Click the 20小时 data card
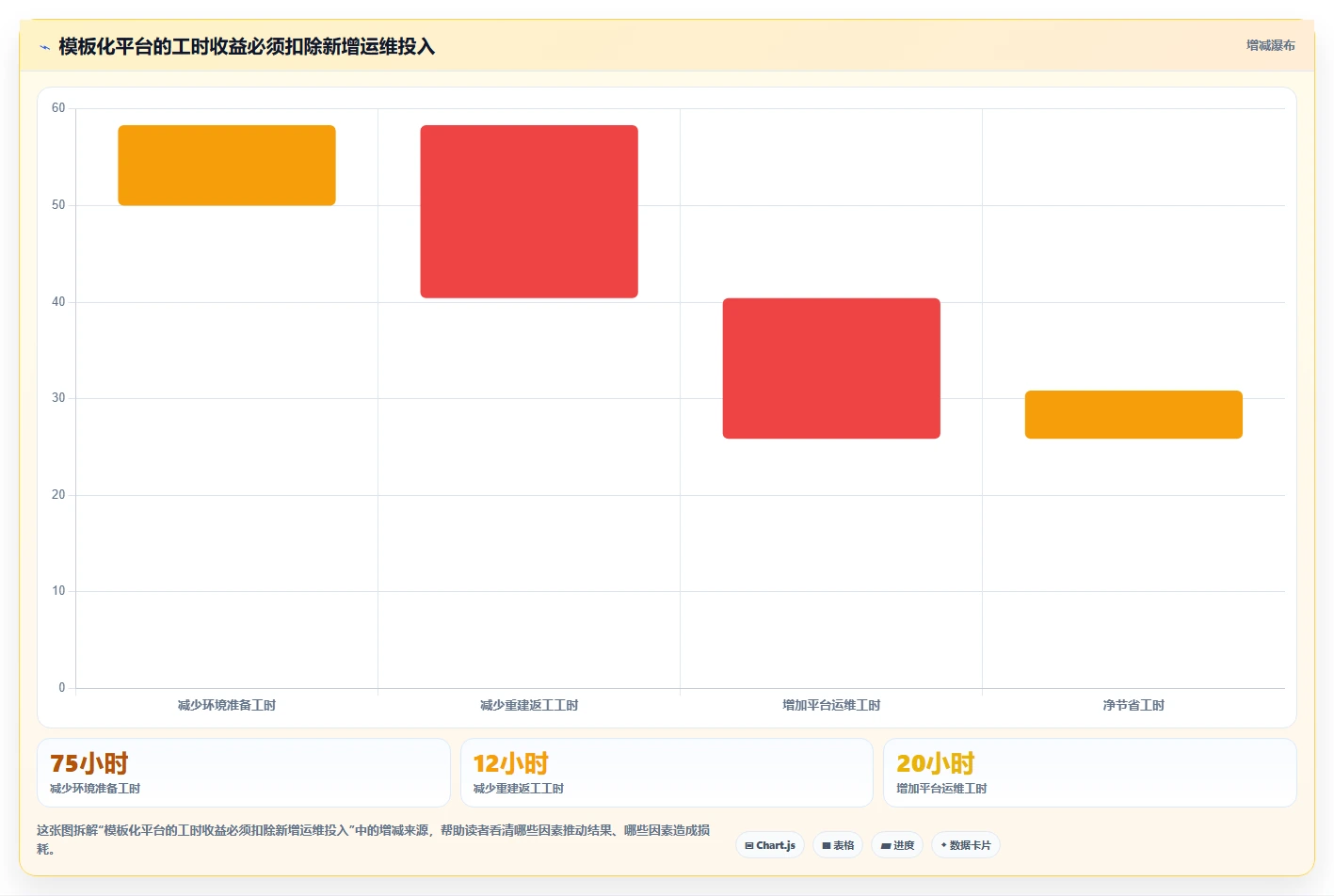 coord(1090,773)
